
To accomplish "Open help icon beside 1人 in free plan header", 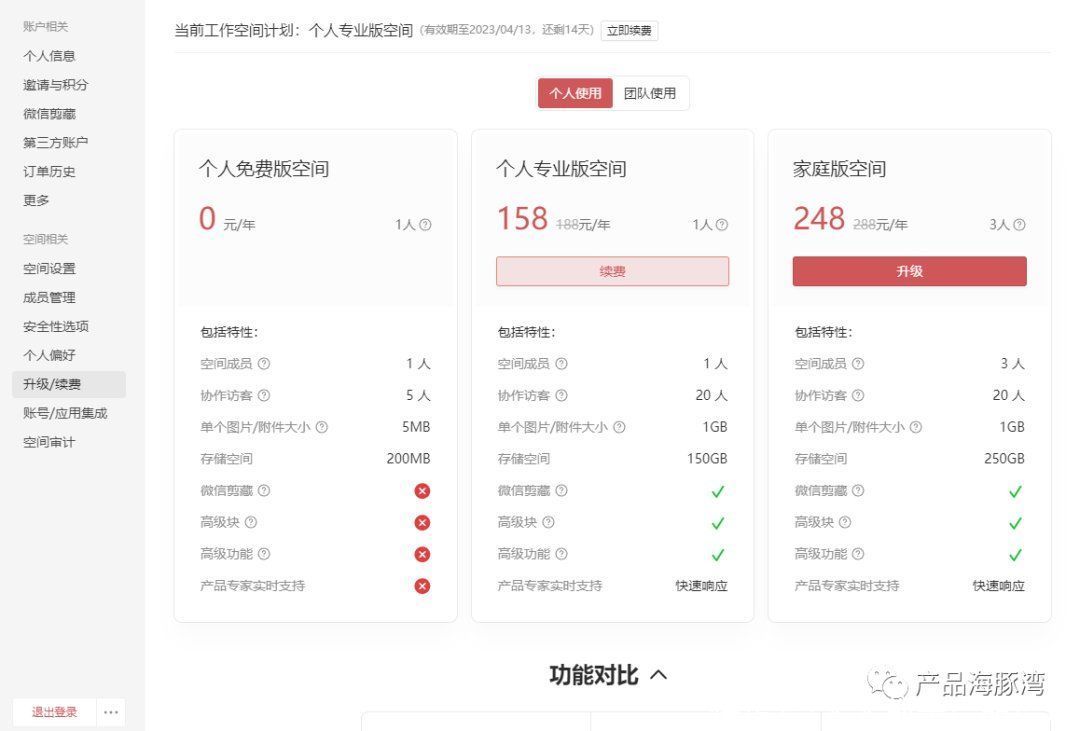I will [425, 225].
